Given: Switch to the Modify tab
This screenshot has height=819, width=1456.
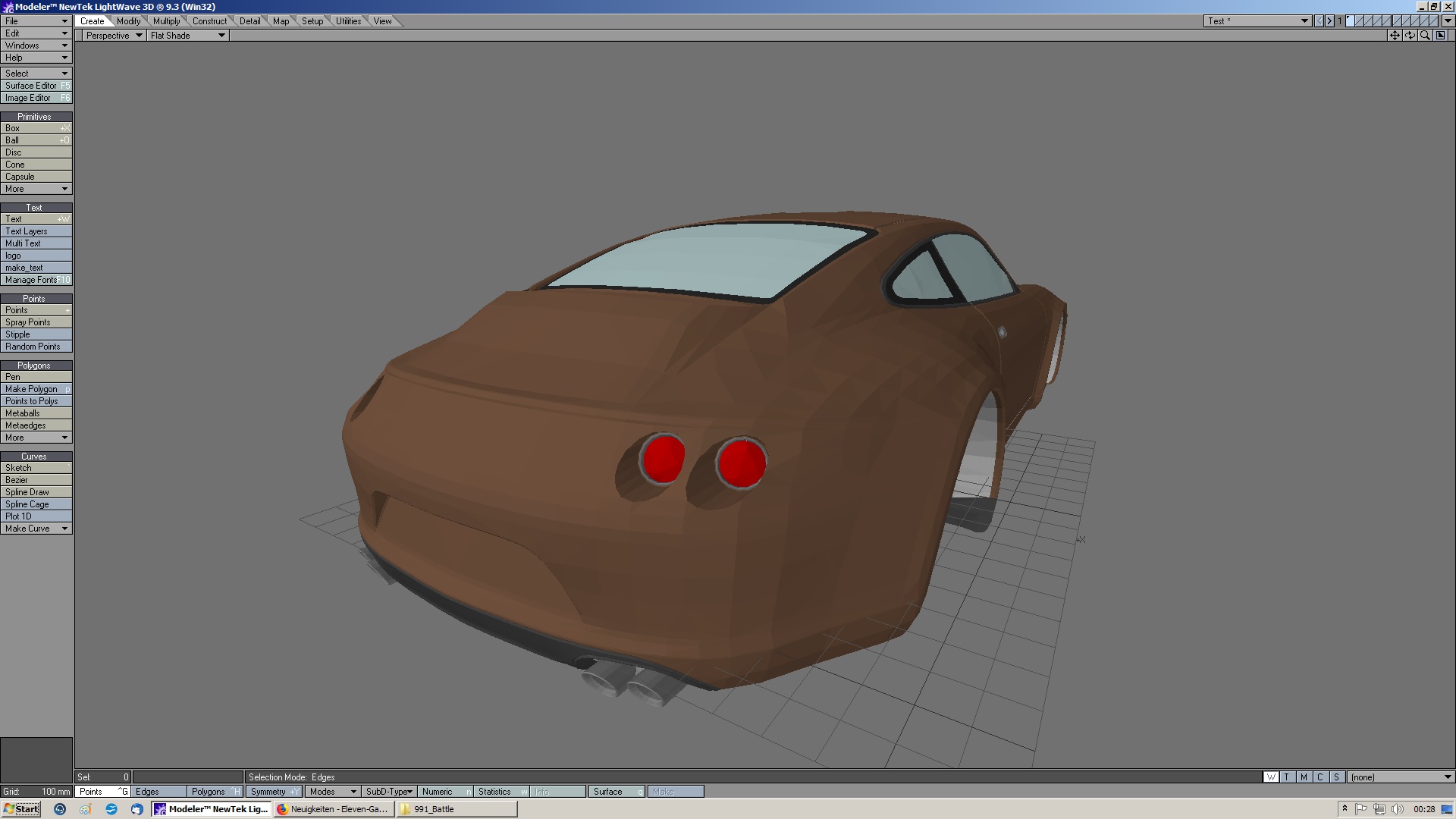Looking at the screenshot, I should point(128,21).
